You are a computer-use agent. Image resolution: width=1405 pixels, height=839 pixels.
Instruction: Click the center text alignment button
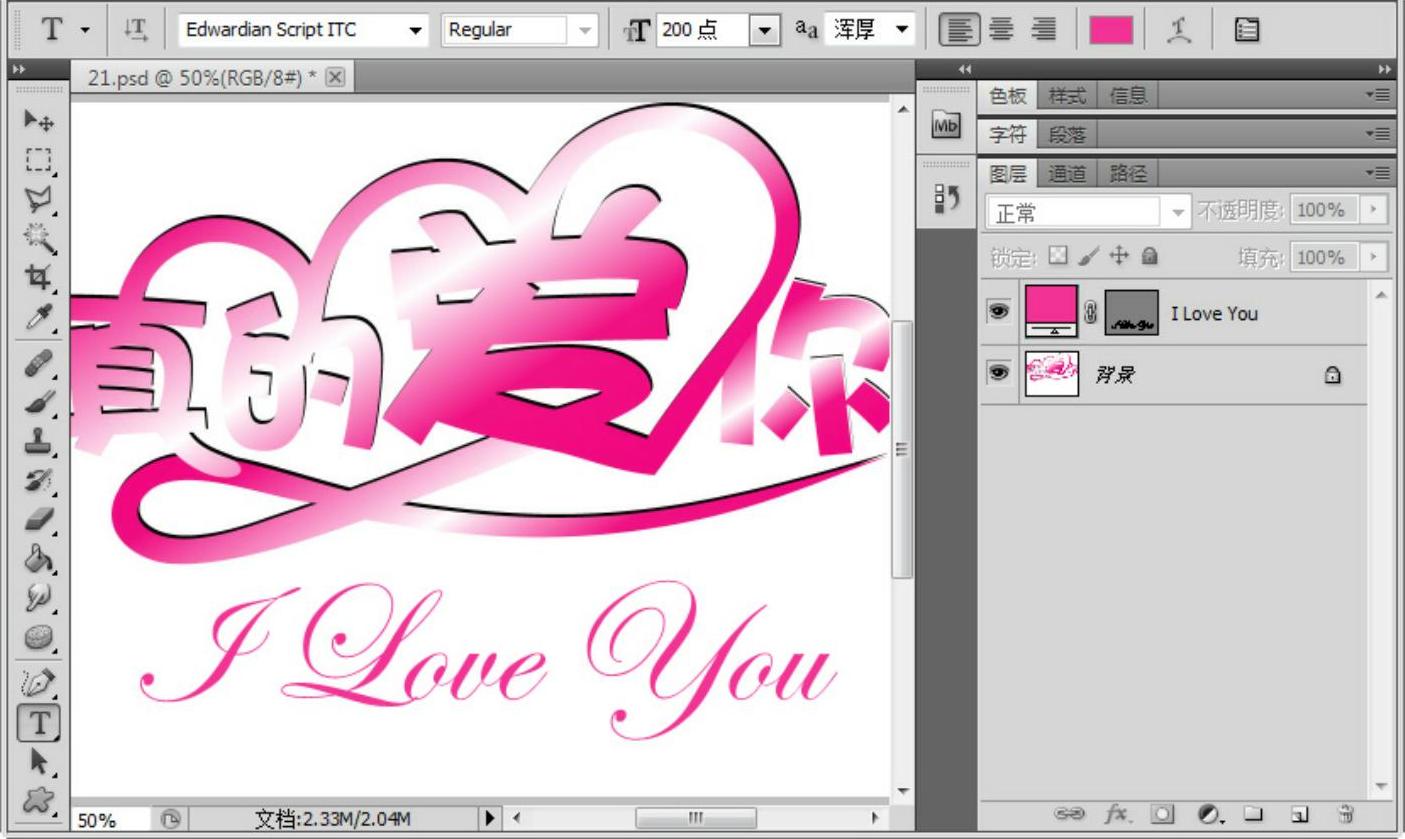click(1001, 30)
